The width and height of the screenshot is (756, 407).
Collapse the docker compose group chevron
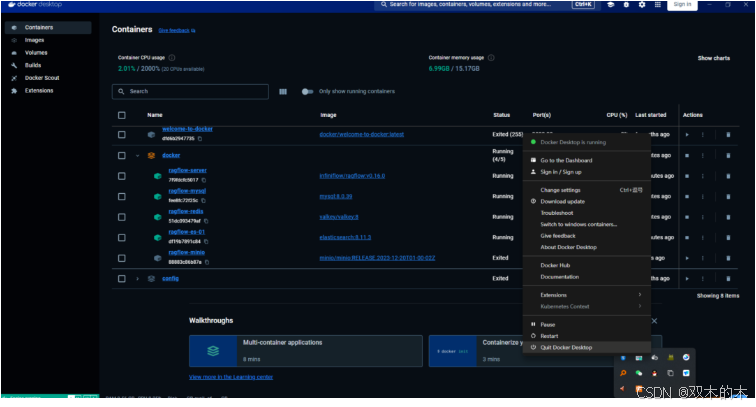137,155
